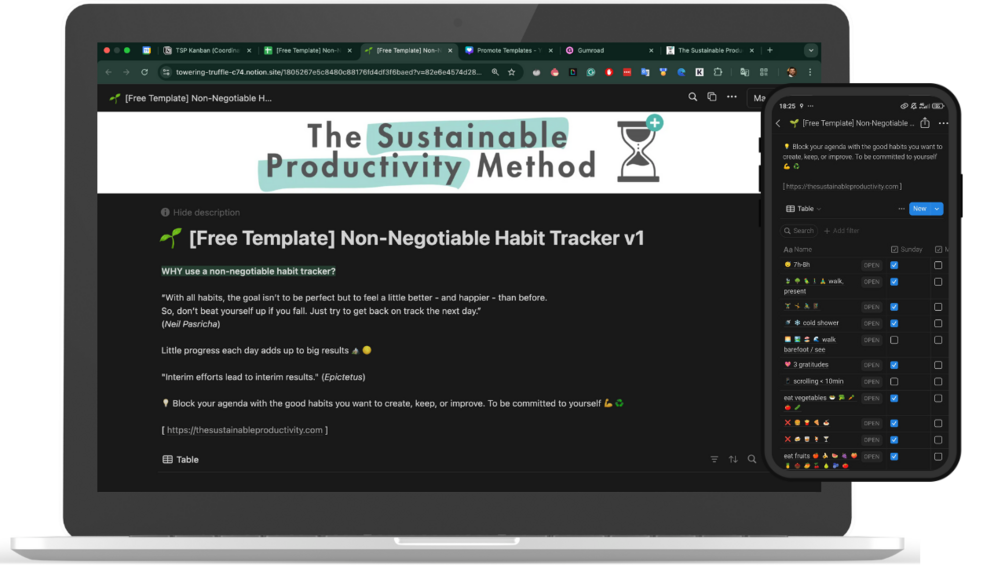Bookmark this page with the star icon
Screen dimensions: 1005x565
pos(511,72)
